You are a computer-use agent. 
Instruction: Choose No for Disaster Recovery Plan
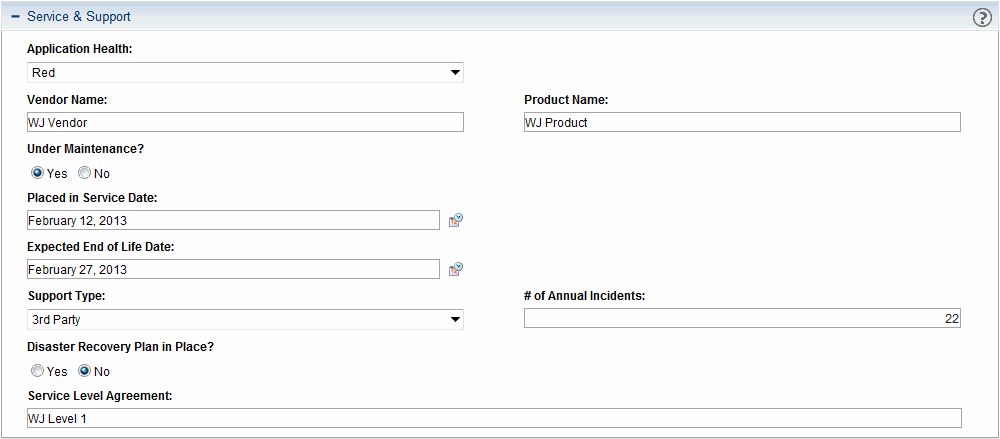coord(85,371)
